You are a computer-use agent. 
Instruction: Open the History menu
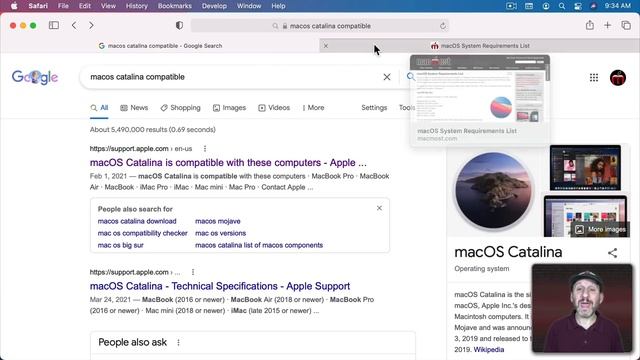[137, 6]
